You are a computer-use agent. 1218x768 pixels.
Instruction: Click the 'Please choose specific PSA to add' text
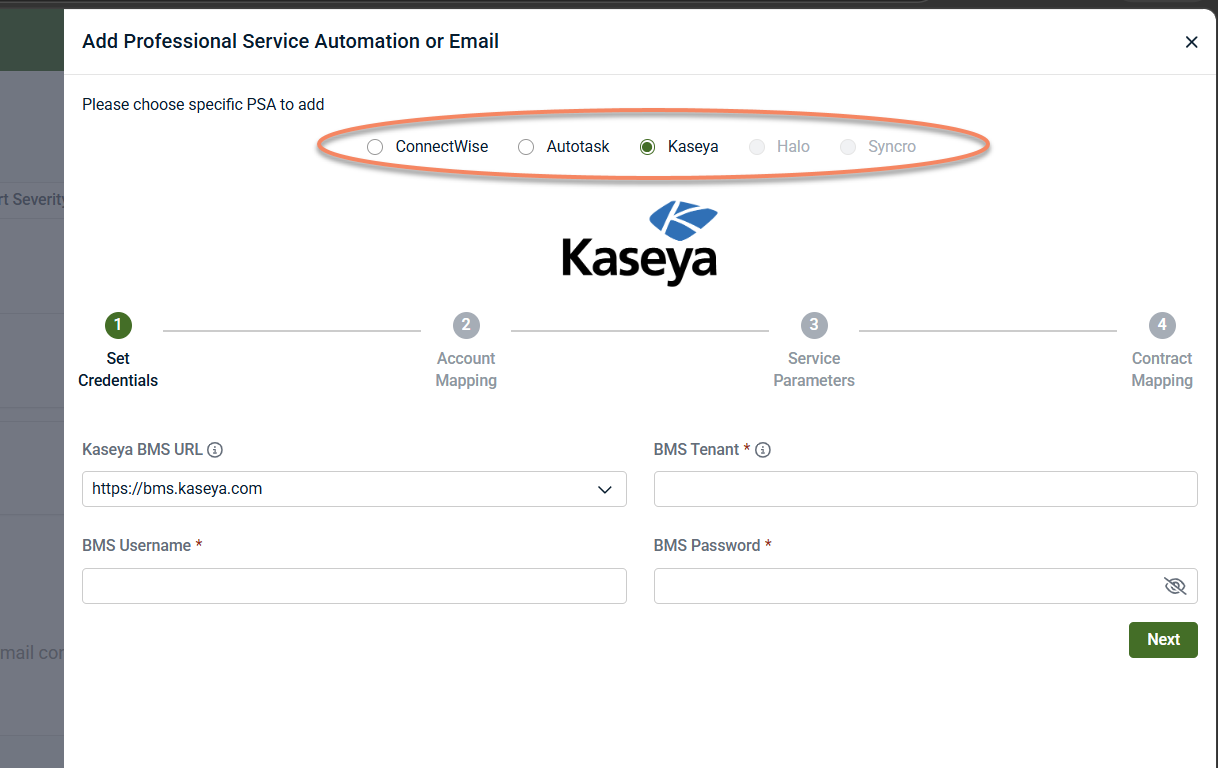coord(203,104)
